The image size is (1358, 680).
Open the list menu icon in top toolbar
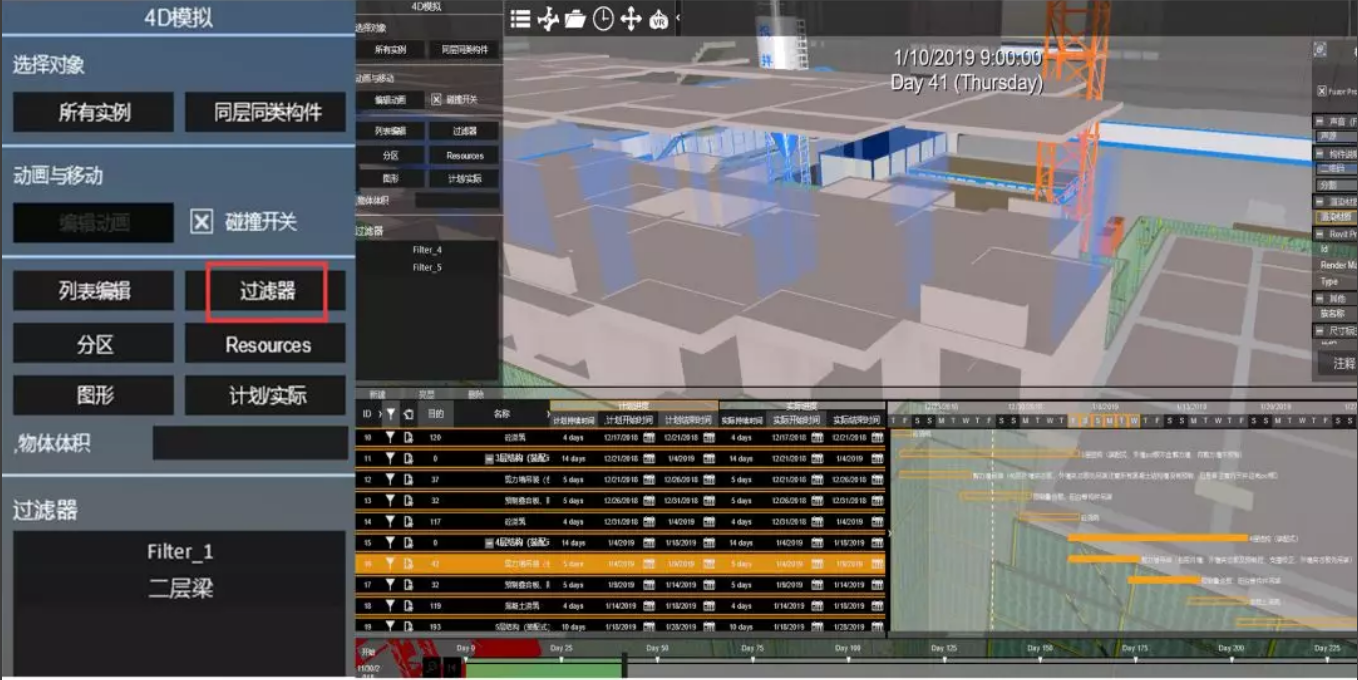[x=520, y=19]
